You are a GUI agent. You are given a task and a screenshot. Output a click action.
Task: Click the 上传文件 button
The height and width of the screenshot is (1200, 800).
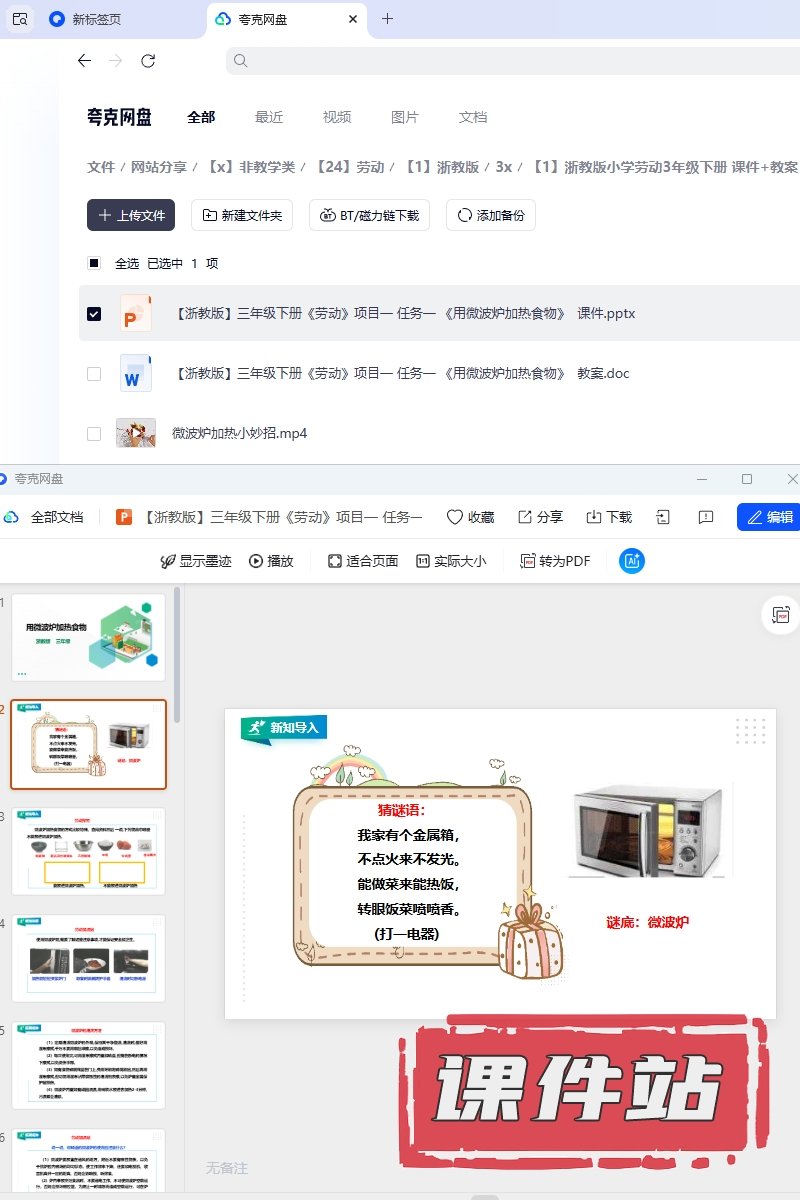131,215
